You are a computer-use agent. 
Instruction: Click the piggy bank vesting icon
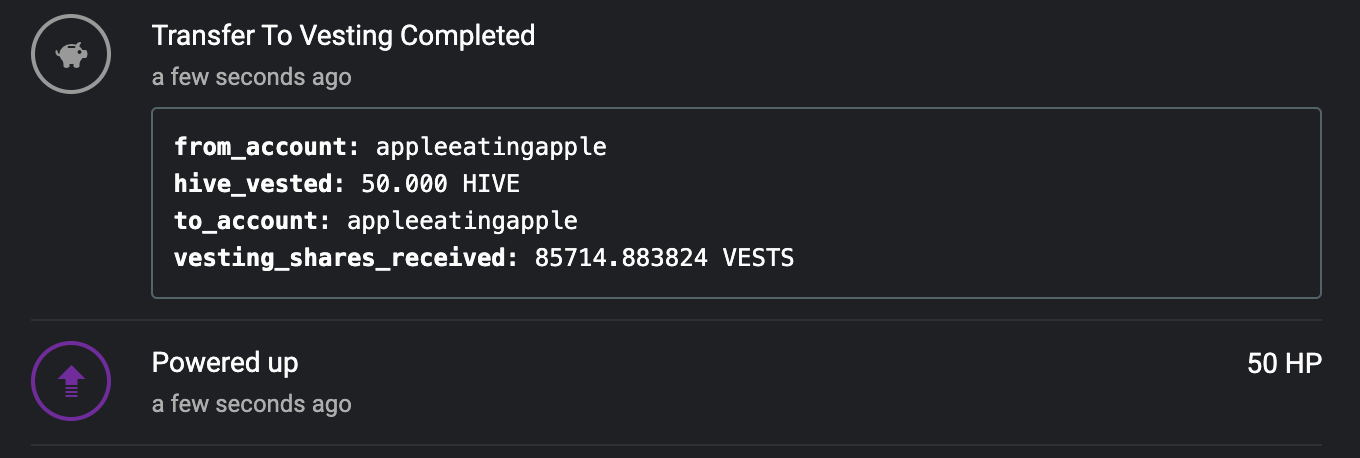click(70, 54)
